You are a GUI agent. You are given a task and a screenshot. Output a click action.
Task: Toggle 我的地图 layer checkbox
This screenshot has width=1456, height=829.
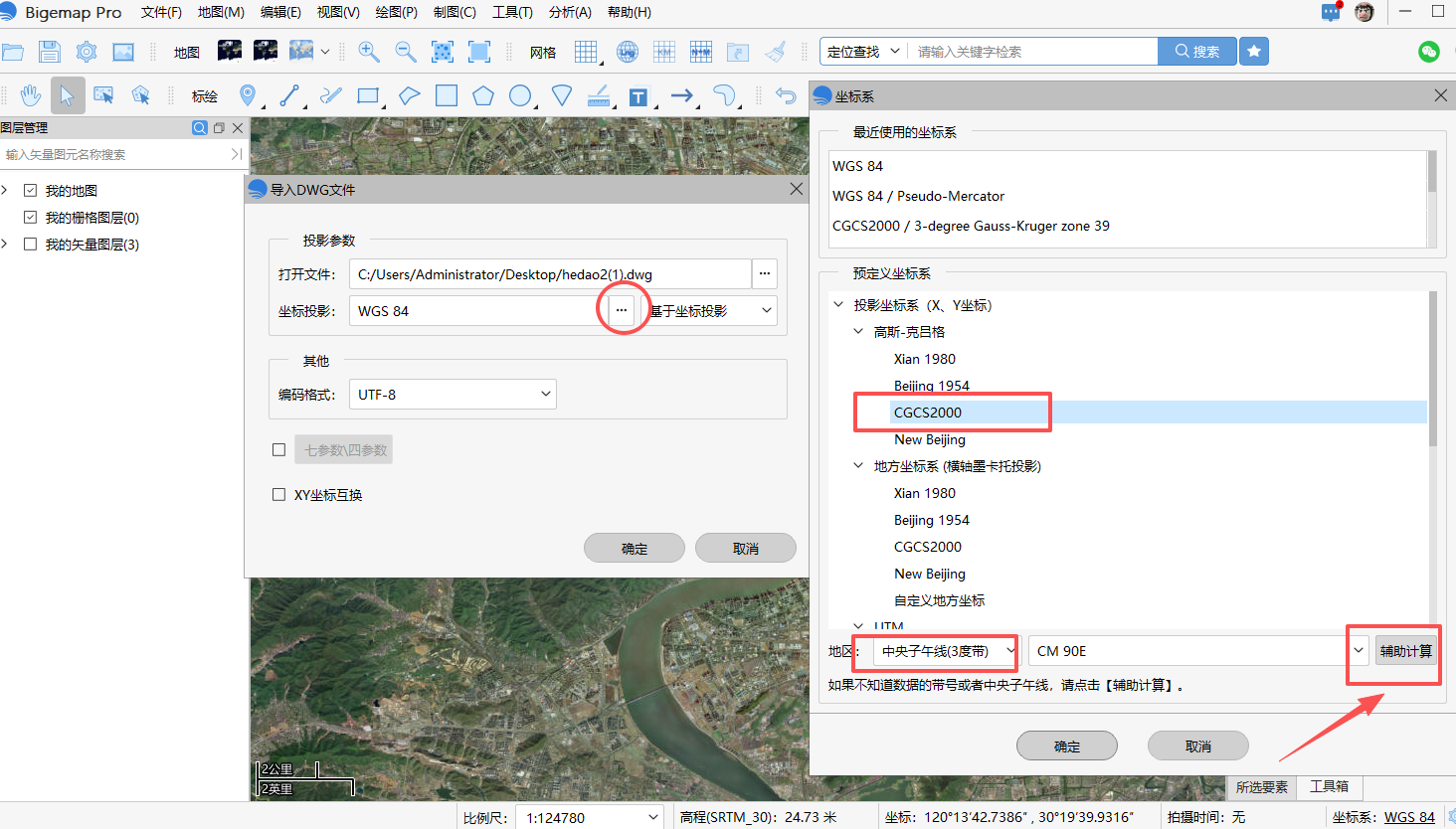pyautogui.click(x=31, y=190)
